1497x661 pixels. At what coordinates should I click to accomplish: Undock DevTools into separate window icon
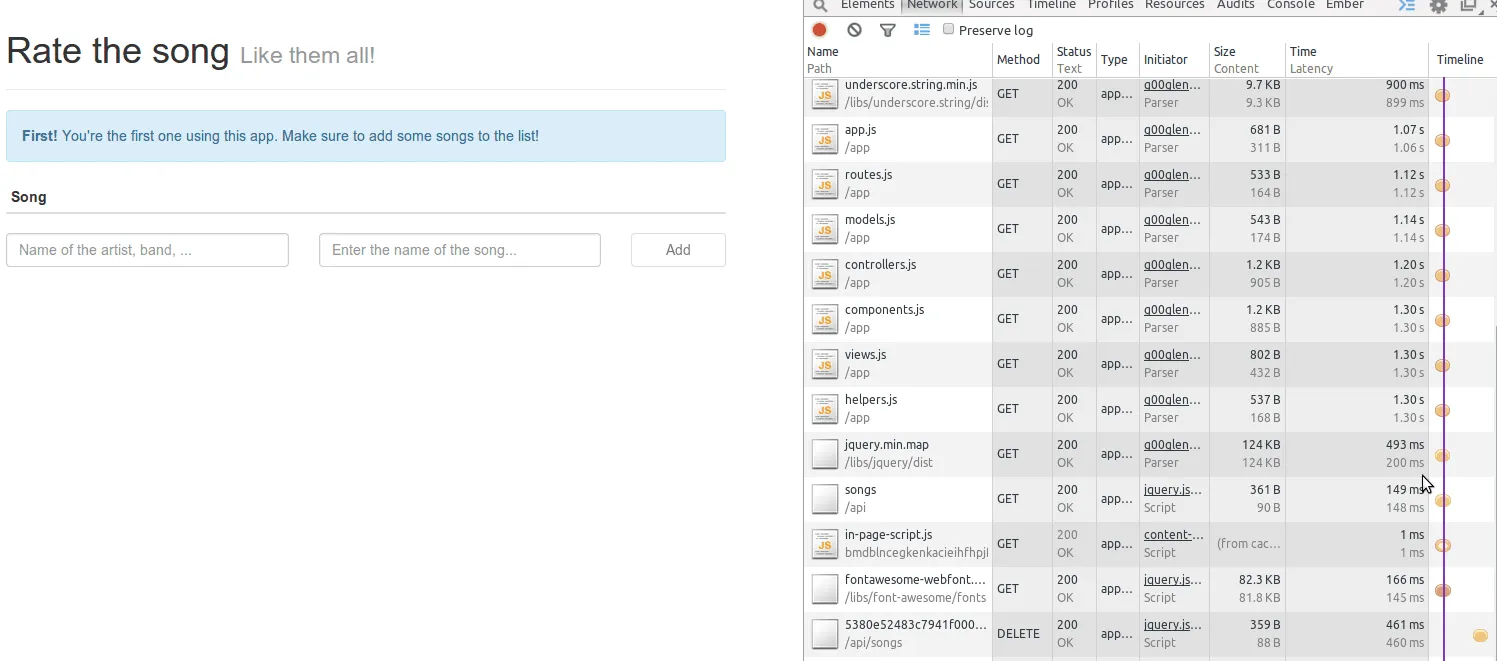point(1468,5)
